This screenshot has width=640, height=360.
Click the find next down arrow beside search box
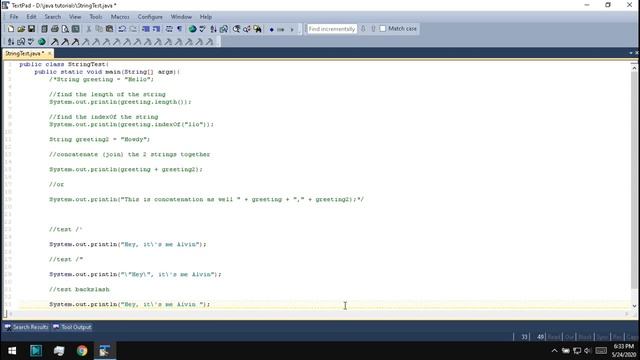363,29
